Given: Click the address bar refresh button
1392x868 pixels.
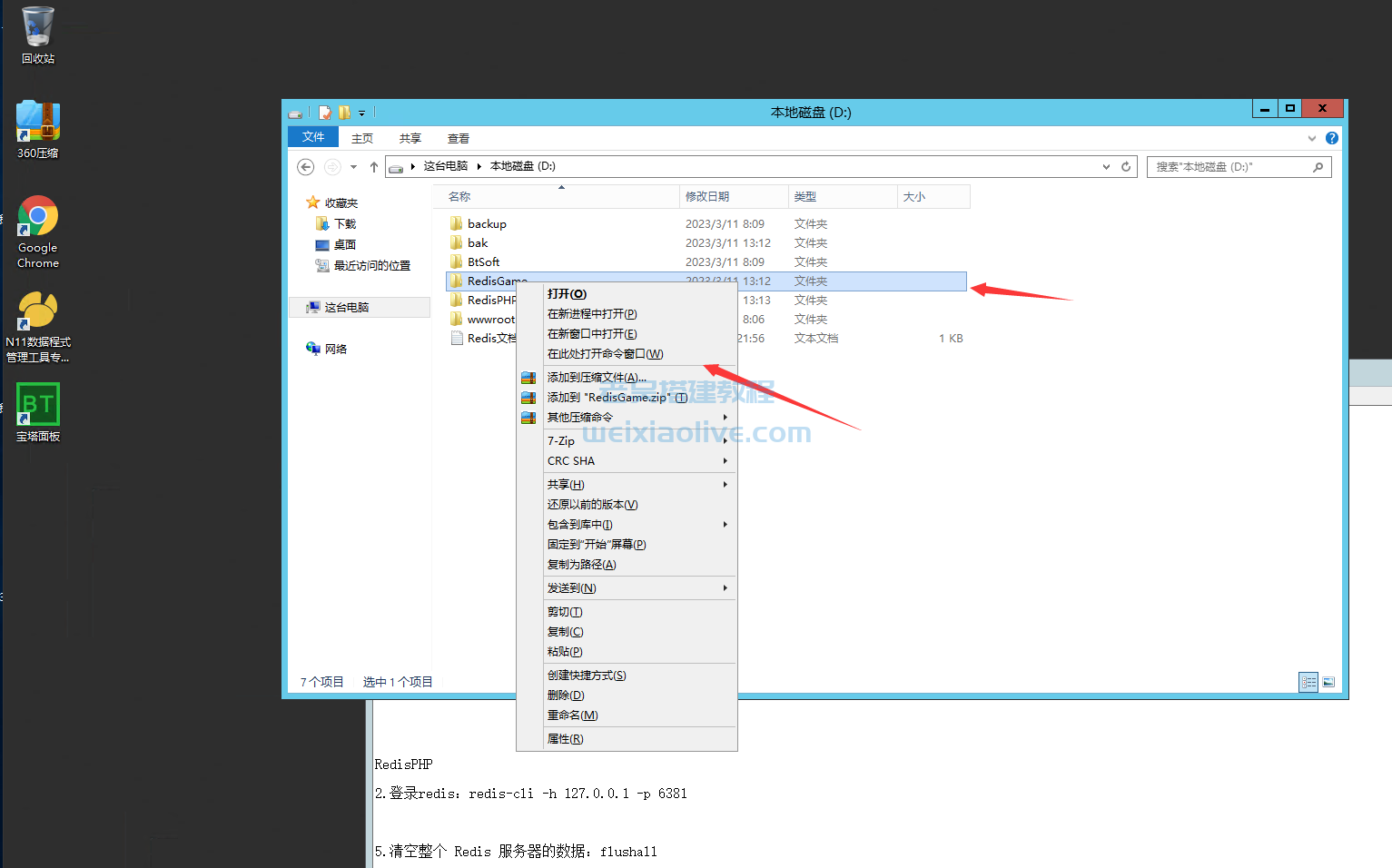Looking at the screenshot, I should [1125, 166].
